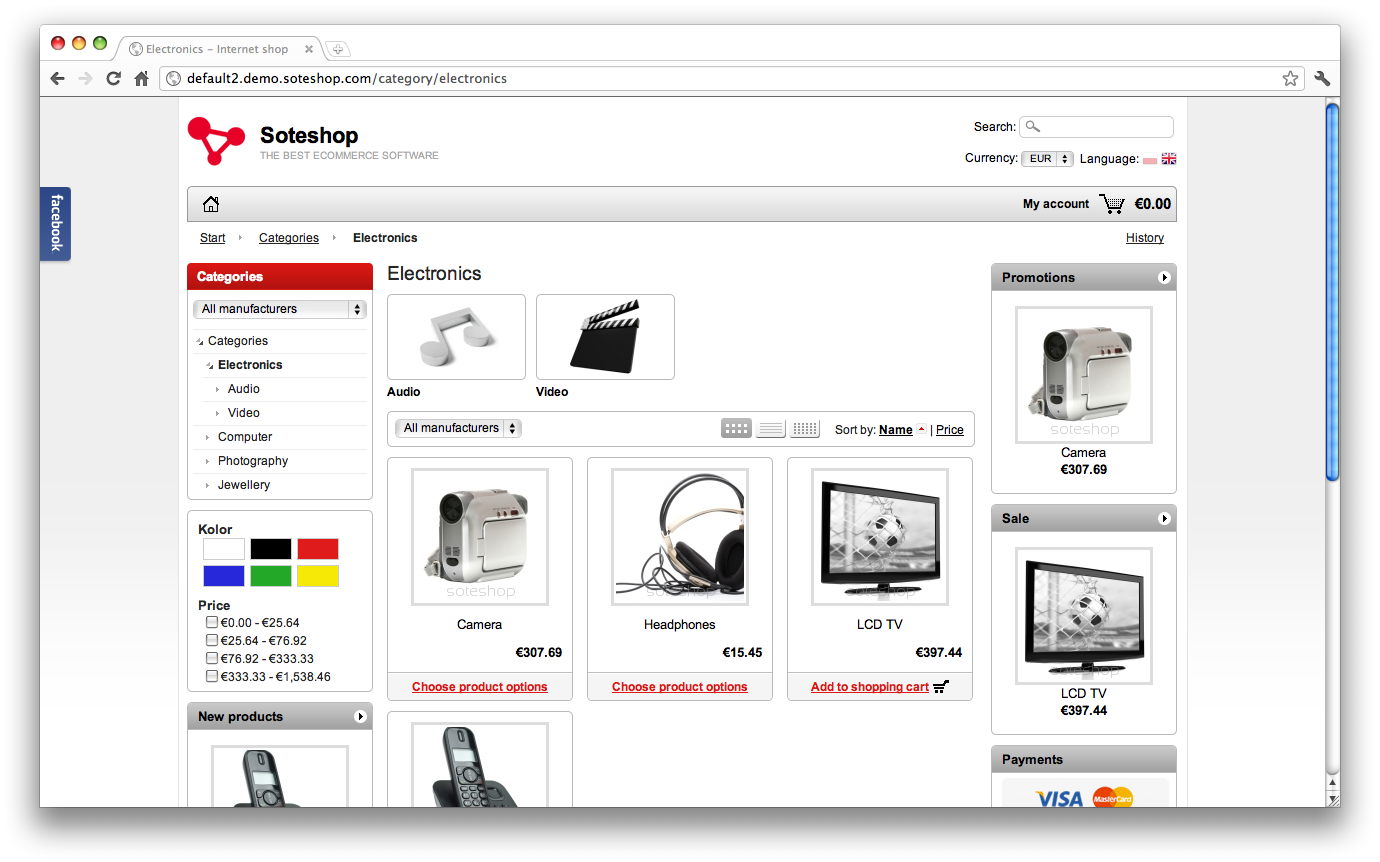Open the shopping cart via the cart icon
1380x862 pixels.
(1111, 203)
